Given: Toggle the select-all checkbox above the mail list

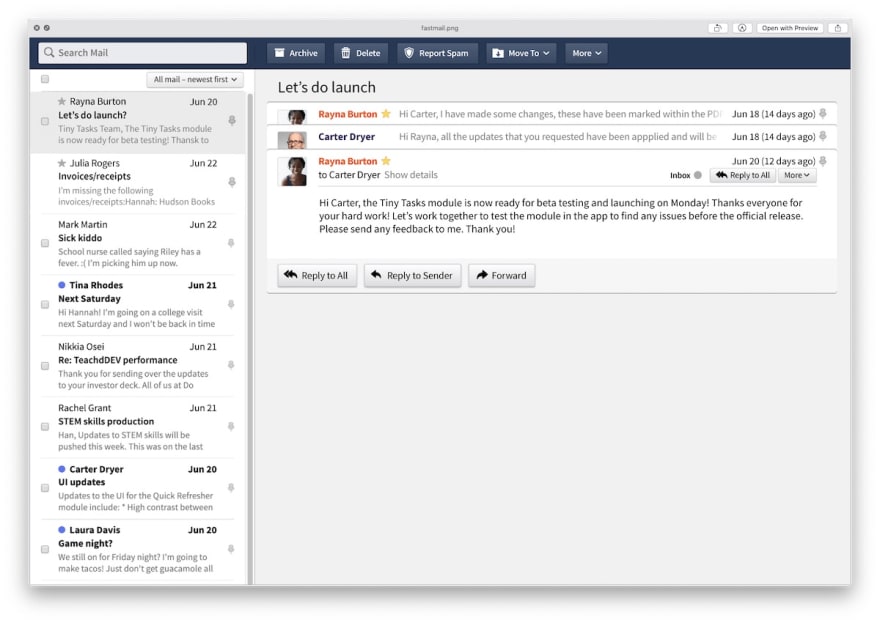Looking at the screenshot, I should point(45,79).
